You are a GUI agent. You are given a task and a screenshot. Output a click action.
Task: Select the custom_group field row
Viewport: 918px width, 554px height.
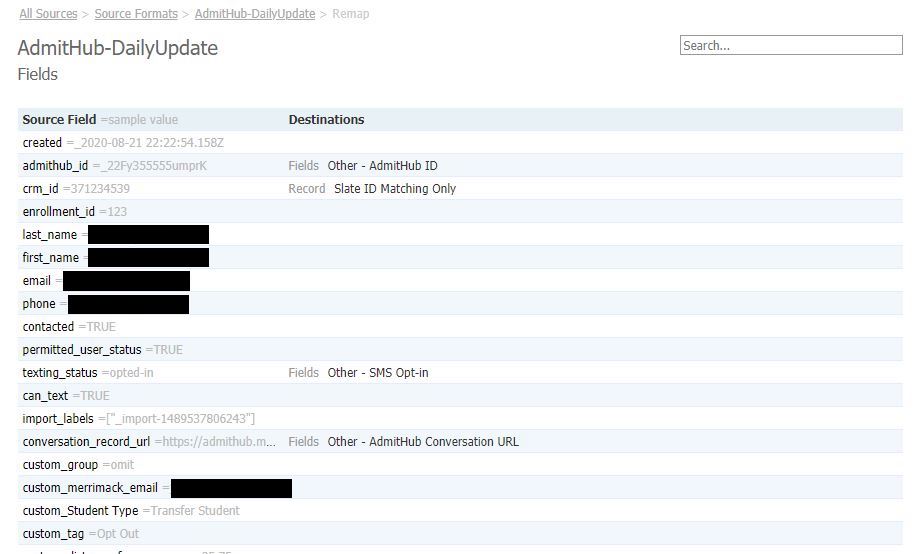coord(460,464)
